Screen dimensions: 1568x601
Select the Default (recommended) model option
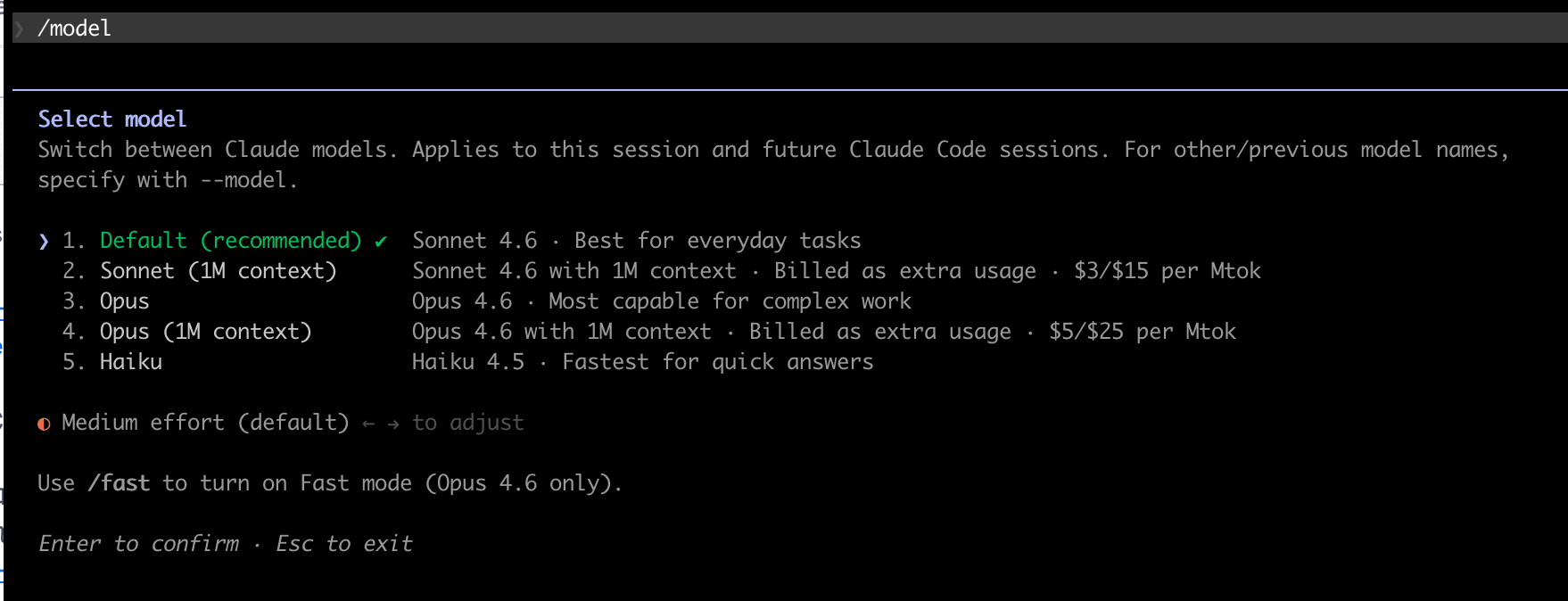point(230,241)
